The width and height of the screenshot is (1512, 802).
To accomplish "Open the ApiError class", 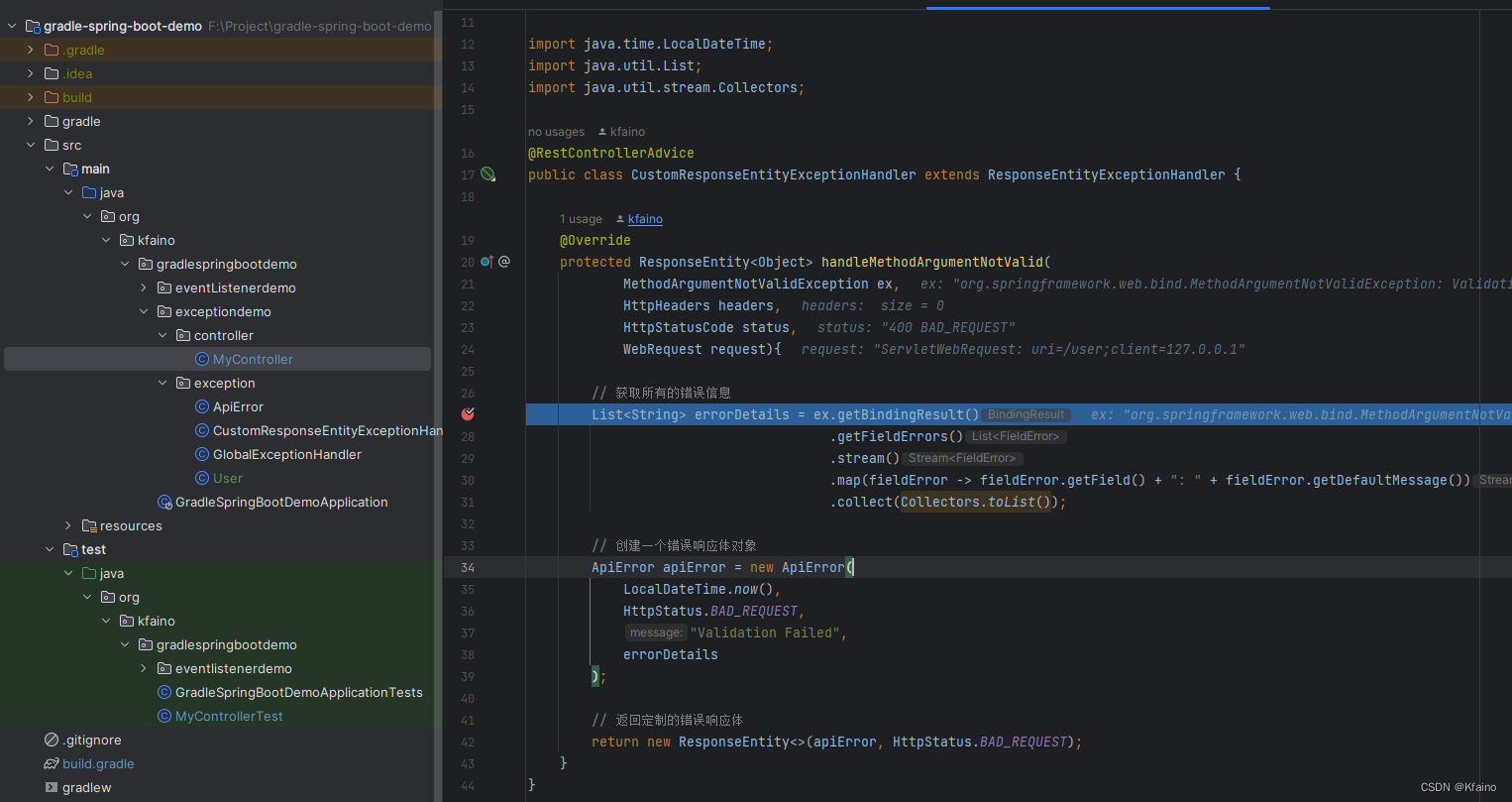I will (x=238, y=406).
